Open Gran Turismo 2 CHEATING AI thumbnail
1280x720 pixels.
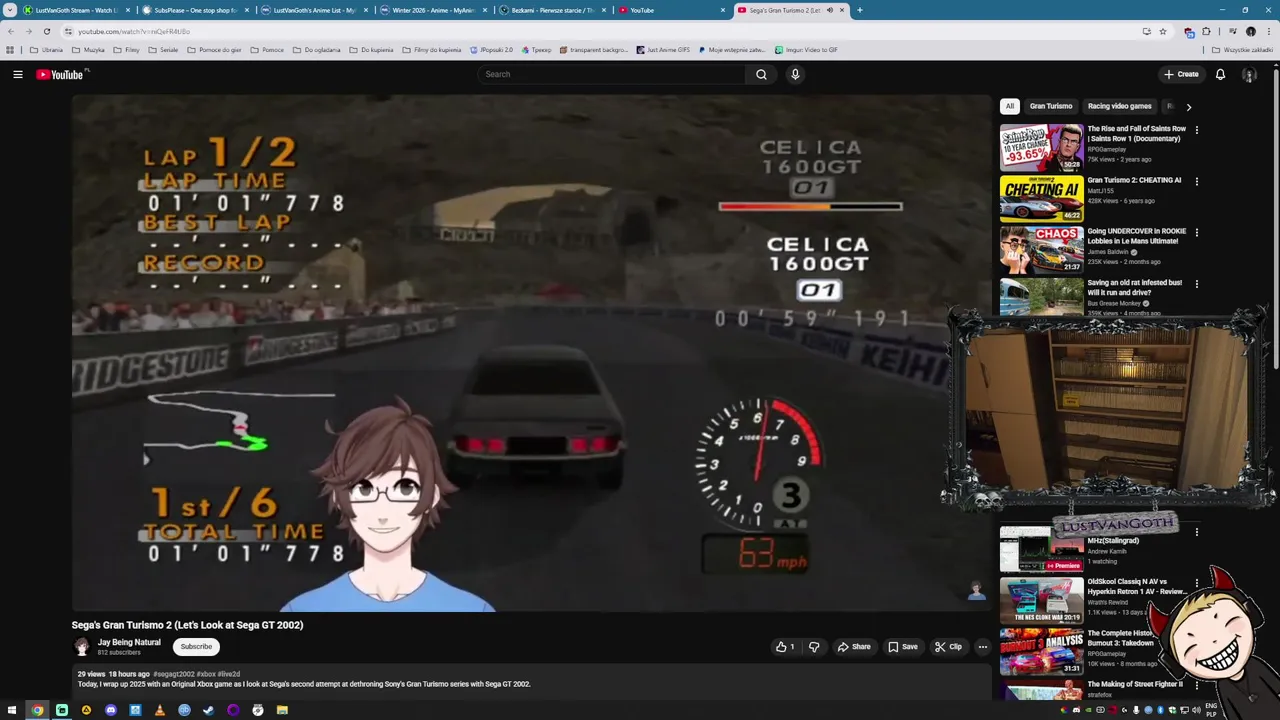pos(1041,198)
